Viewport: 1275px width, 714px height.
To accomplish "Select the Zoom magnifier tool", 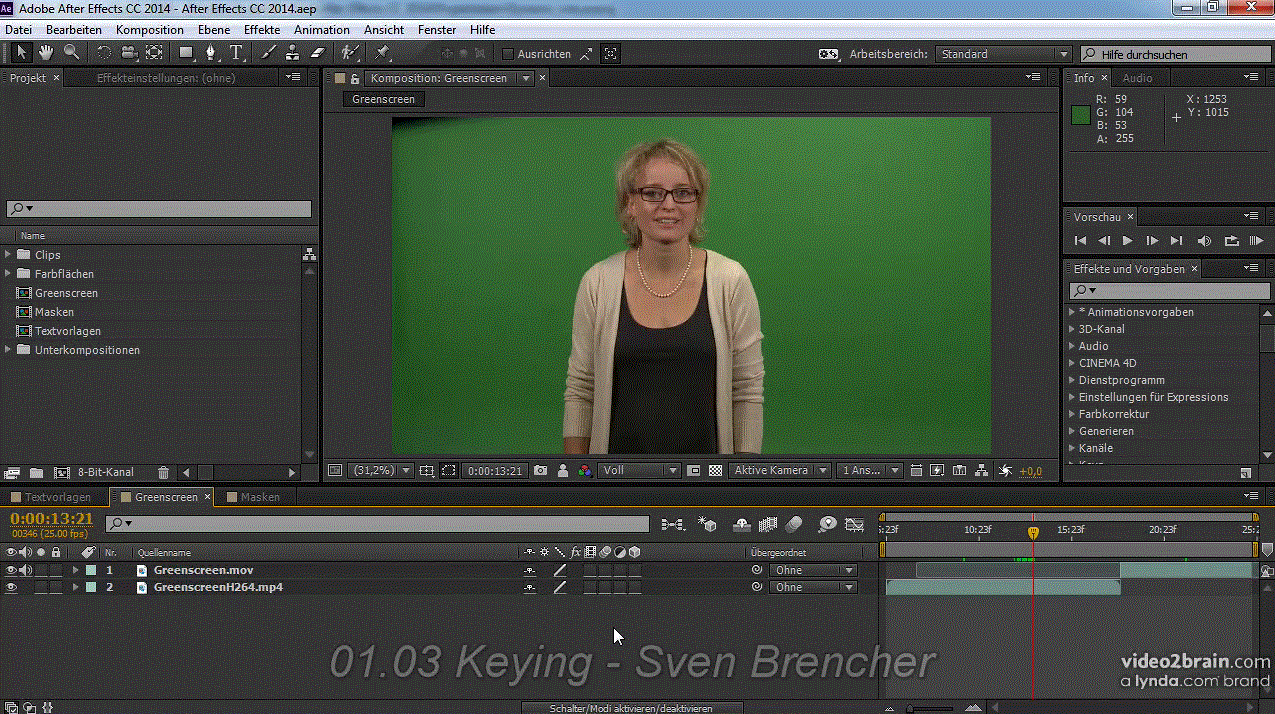I will [x=72, y=53].
